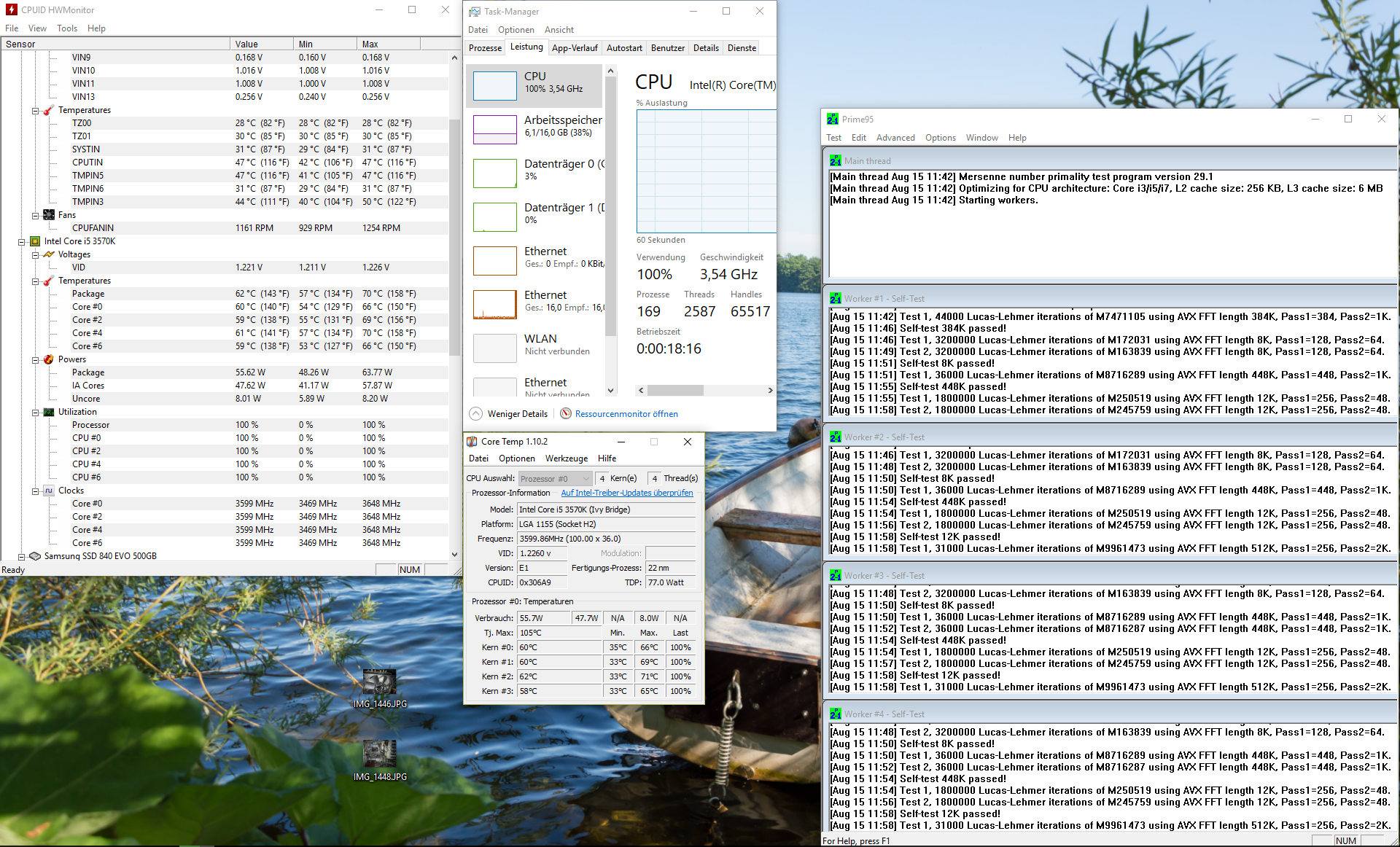Click Auf Intel-Treiber-Updates überprüfen link
This screenshot has width=1400, height=847.
[626, 493]
